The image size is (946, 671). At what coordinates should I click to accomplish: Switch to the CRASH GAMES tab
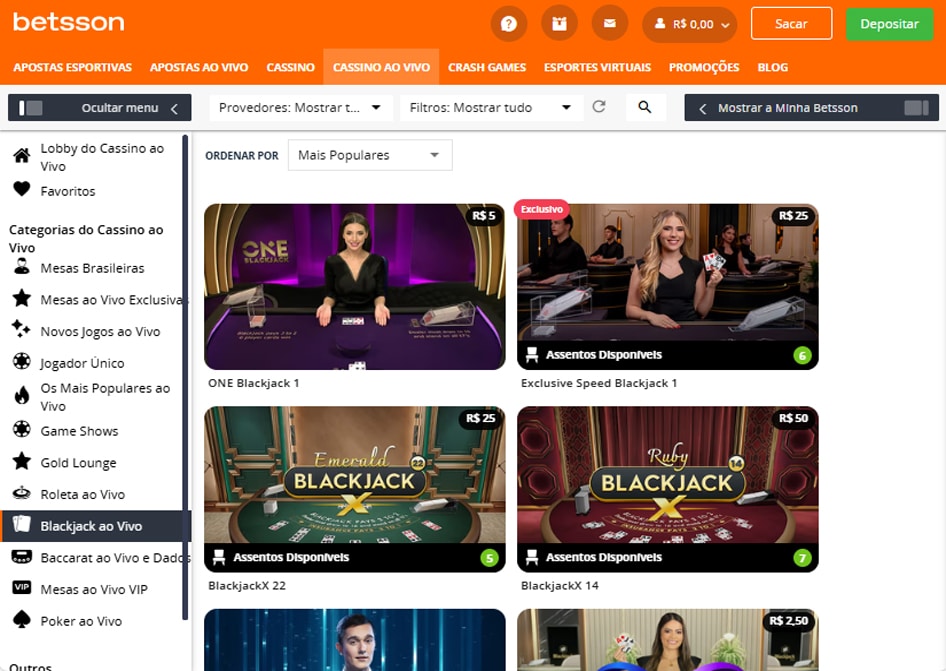[487, 67]
